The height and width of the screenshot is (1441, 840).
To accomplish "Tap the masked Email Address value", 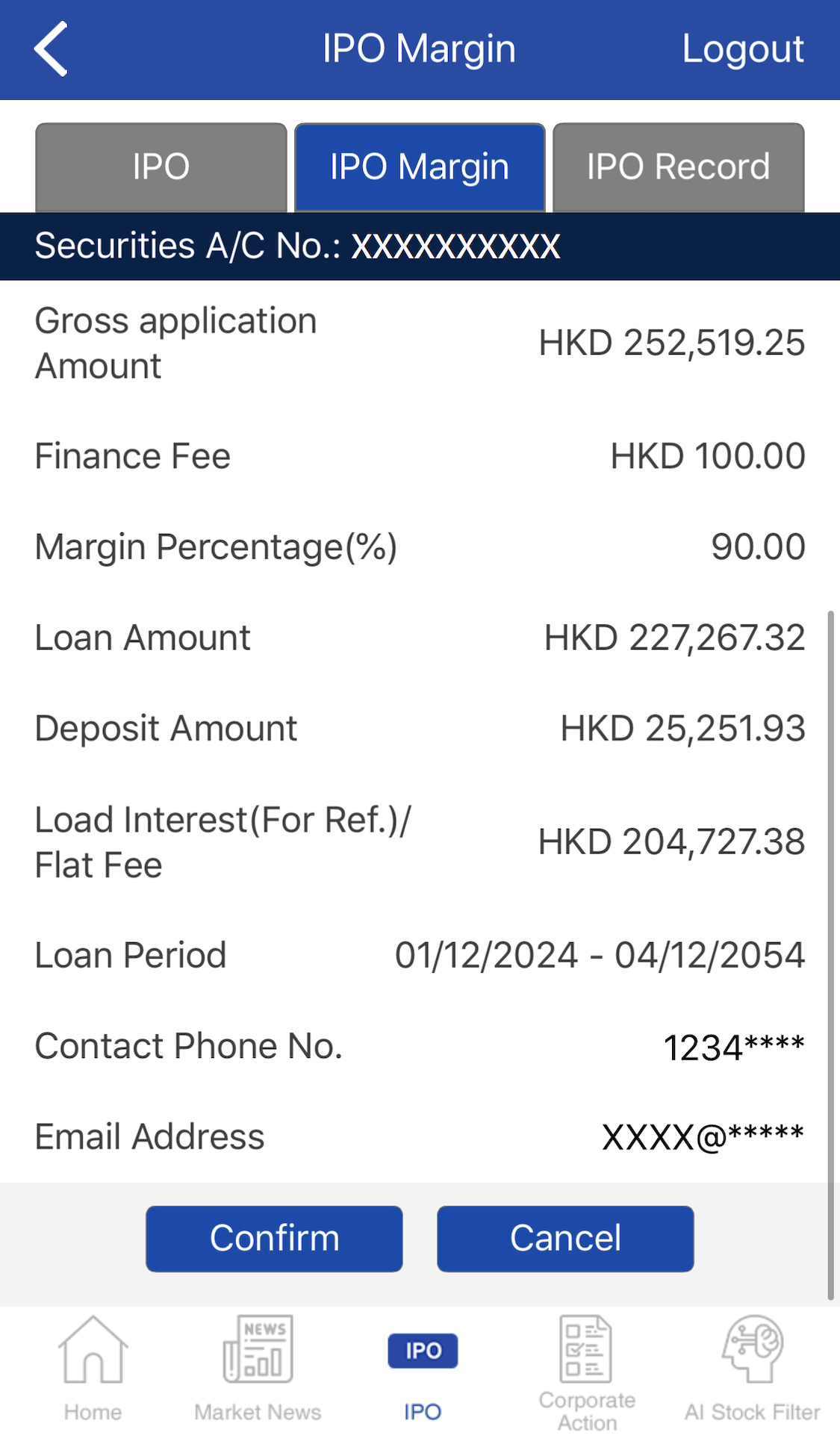I will tap(703, 1137).
